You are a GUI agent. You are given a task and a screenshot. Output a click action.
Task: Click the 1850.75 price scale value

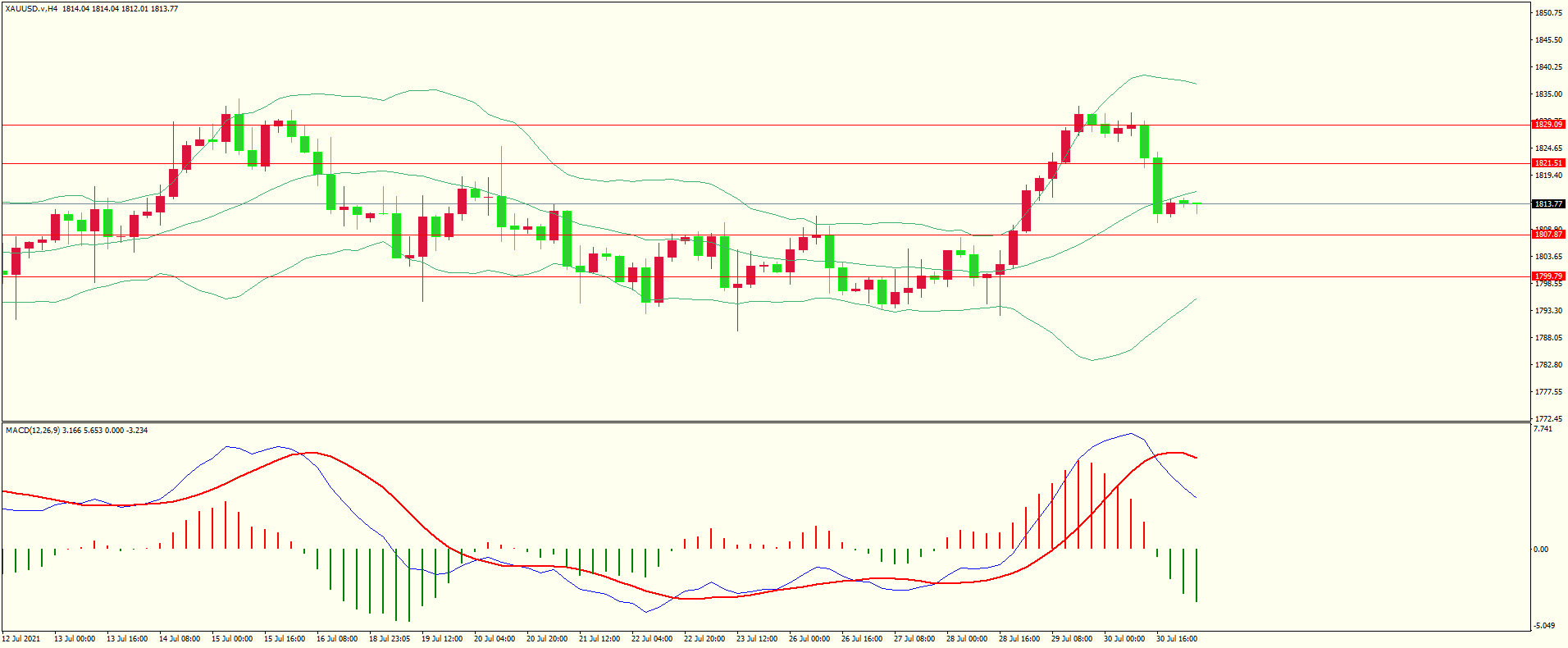pos(1548,13)
